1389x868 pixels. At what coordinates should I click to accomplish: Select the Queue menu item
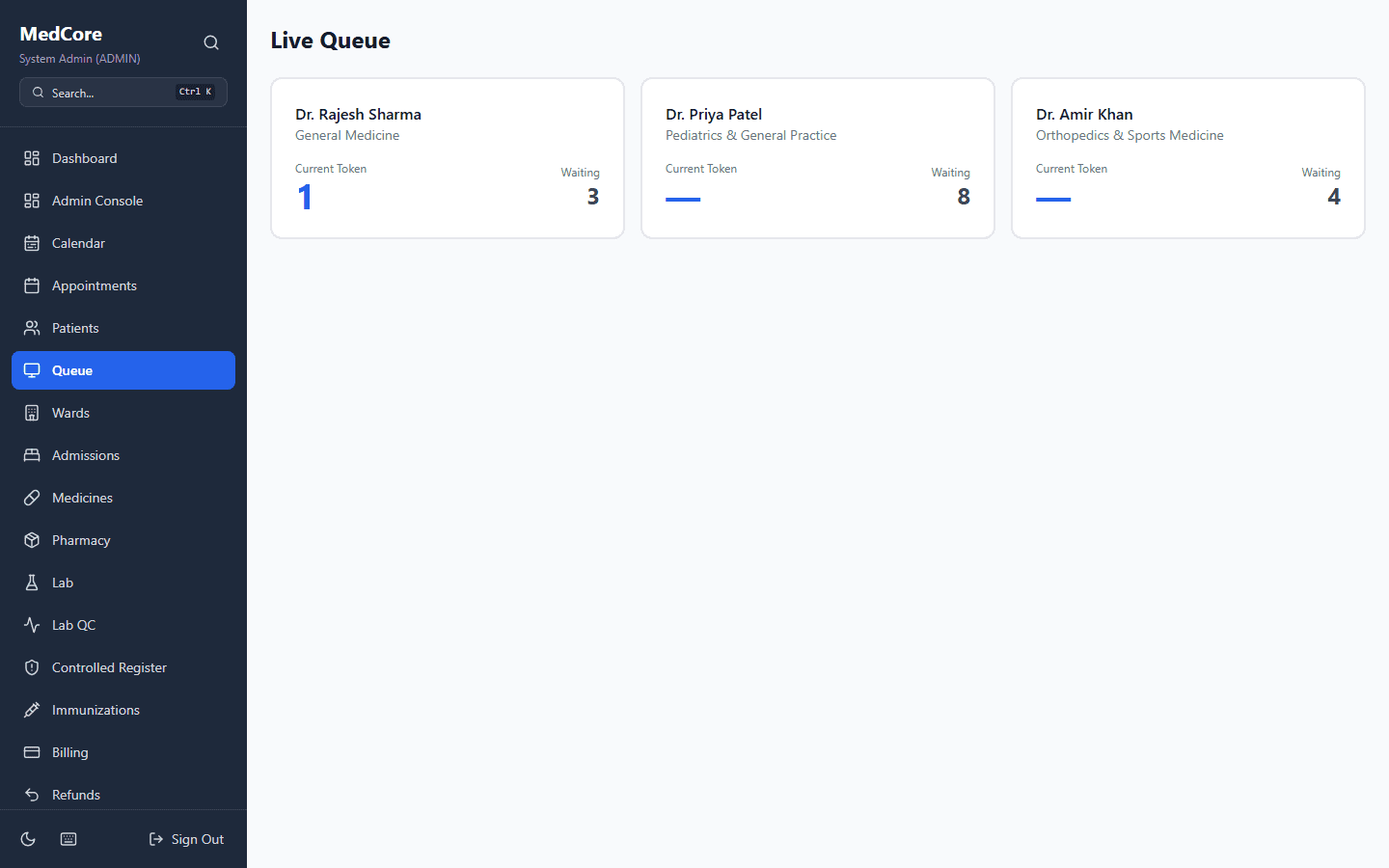pos(123,370)
